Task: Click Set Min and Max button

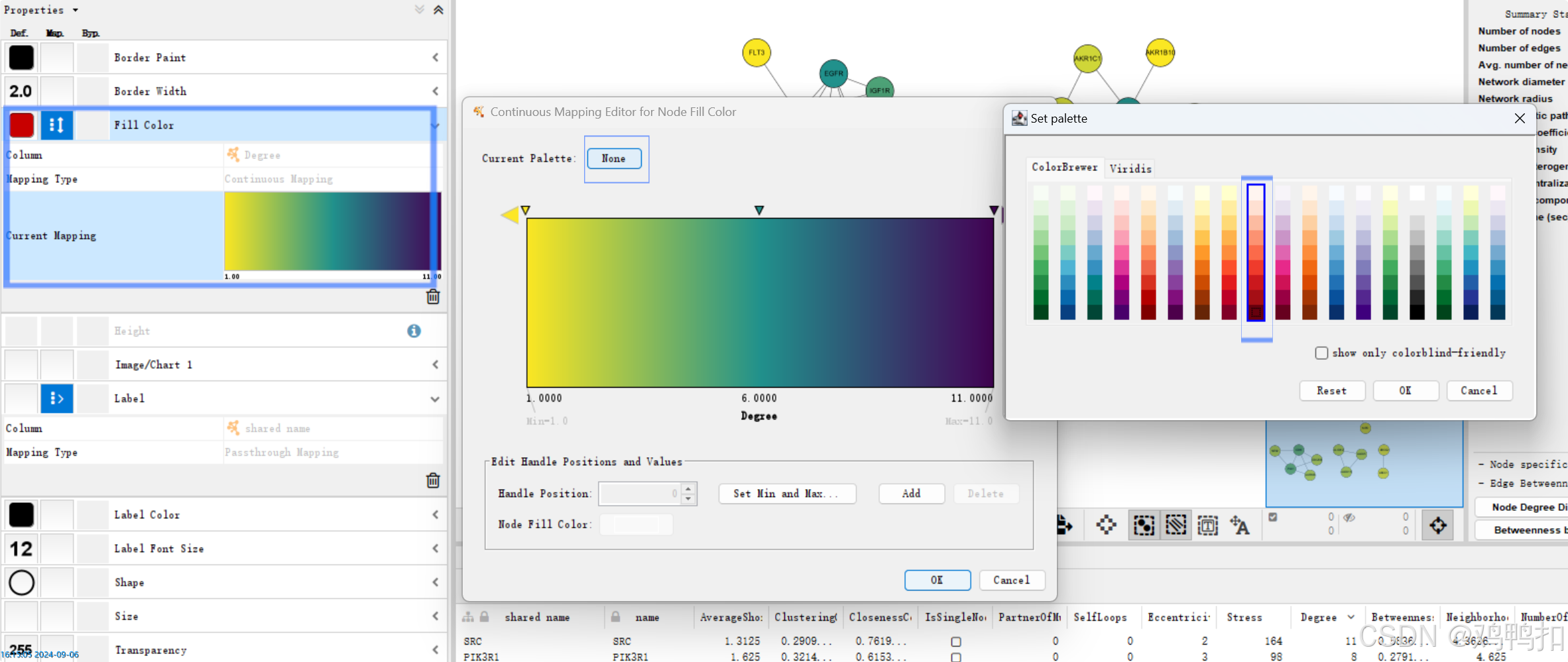Action: tap(787, 494)
